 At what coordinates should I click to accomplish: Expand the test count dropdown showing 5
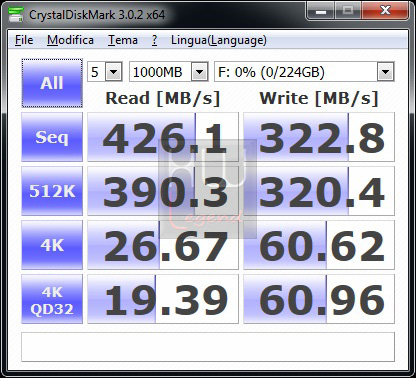tap(113, 72)
